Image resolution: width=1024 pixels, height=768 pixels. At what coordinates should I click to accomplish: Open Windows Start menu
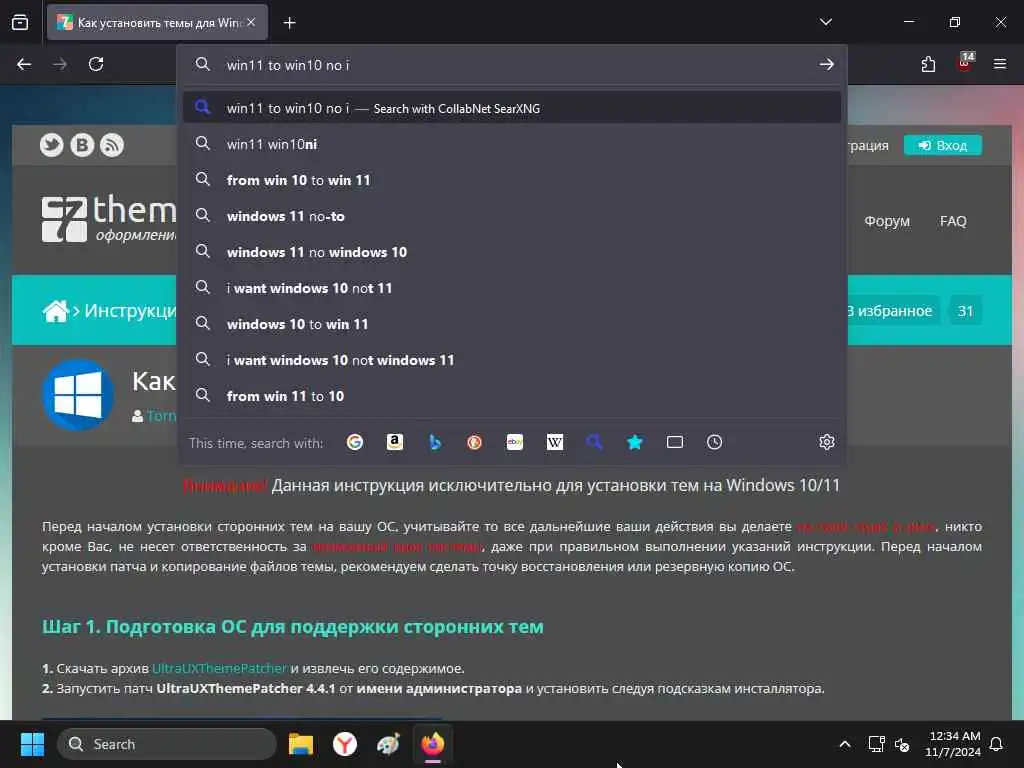point(32,744)
